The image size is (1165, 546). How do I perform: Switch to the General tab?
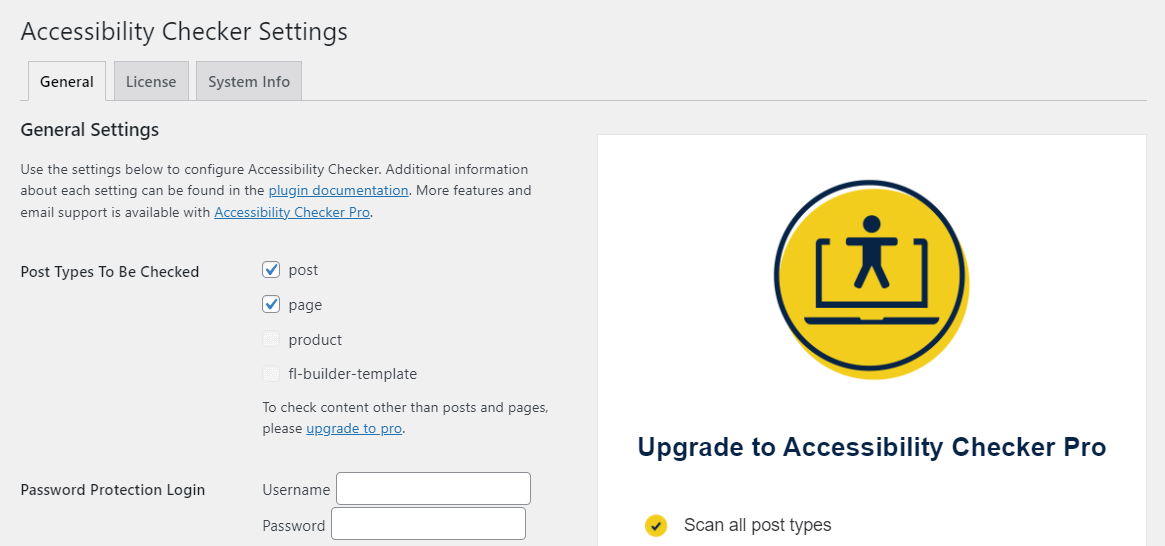[x=67, y=82]
